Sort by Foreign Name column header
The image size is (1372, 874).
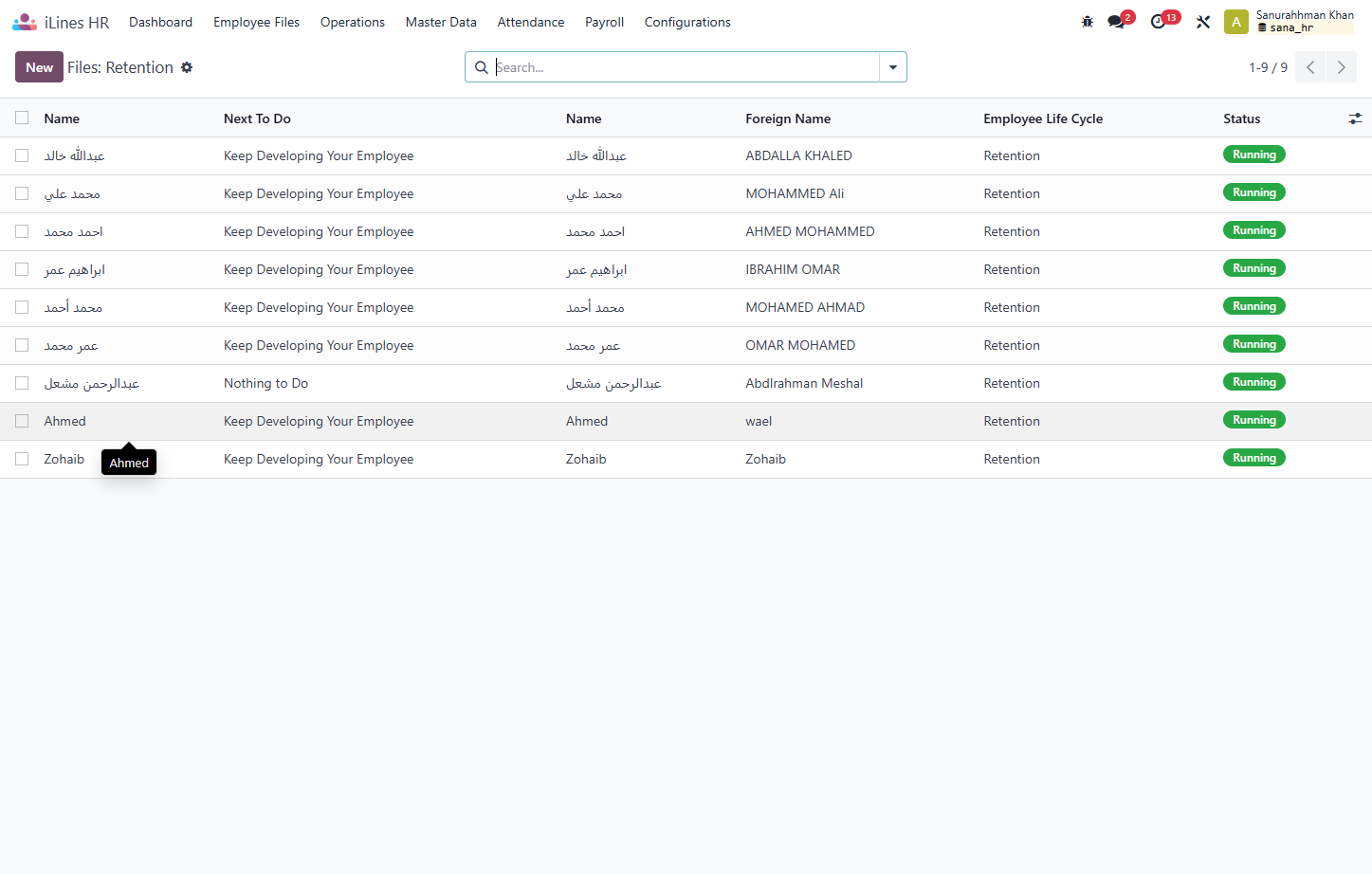(x=788, y=118)
